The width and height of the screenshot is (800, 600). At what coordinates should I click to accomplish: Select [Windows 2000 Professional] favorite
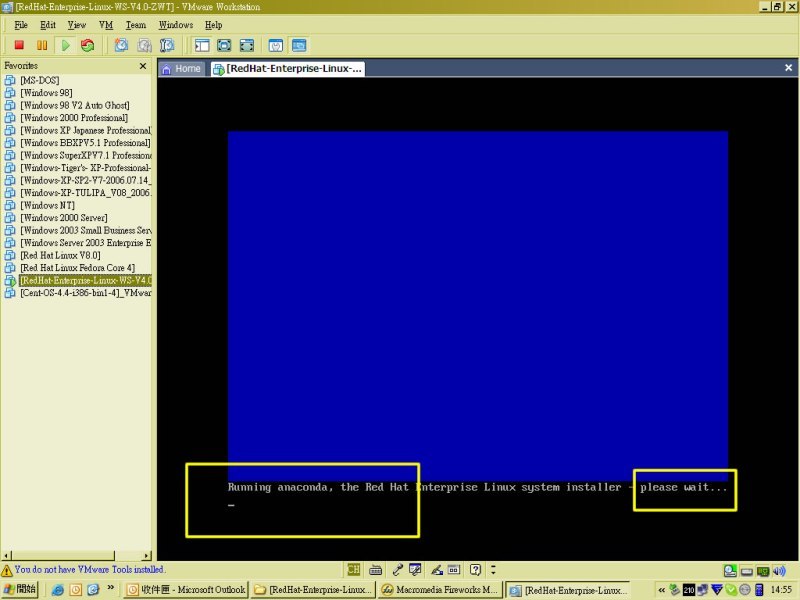[74, 118]
